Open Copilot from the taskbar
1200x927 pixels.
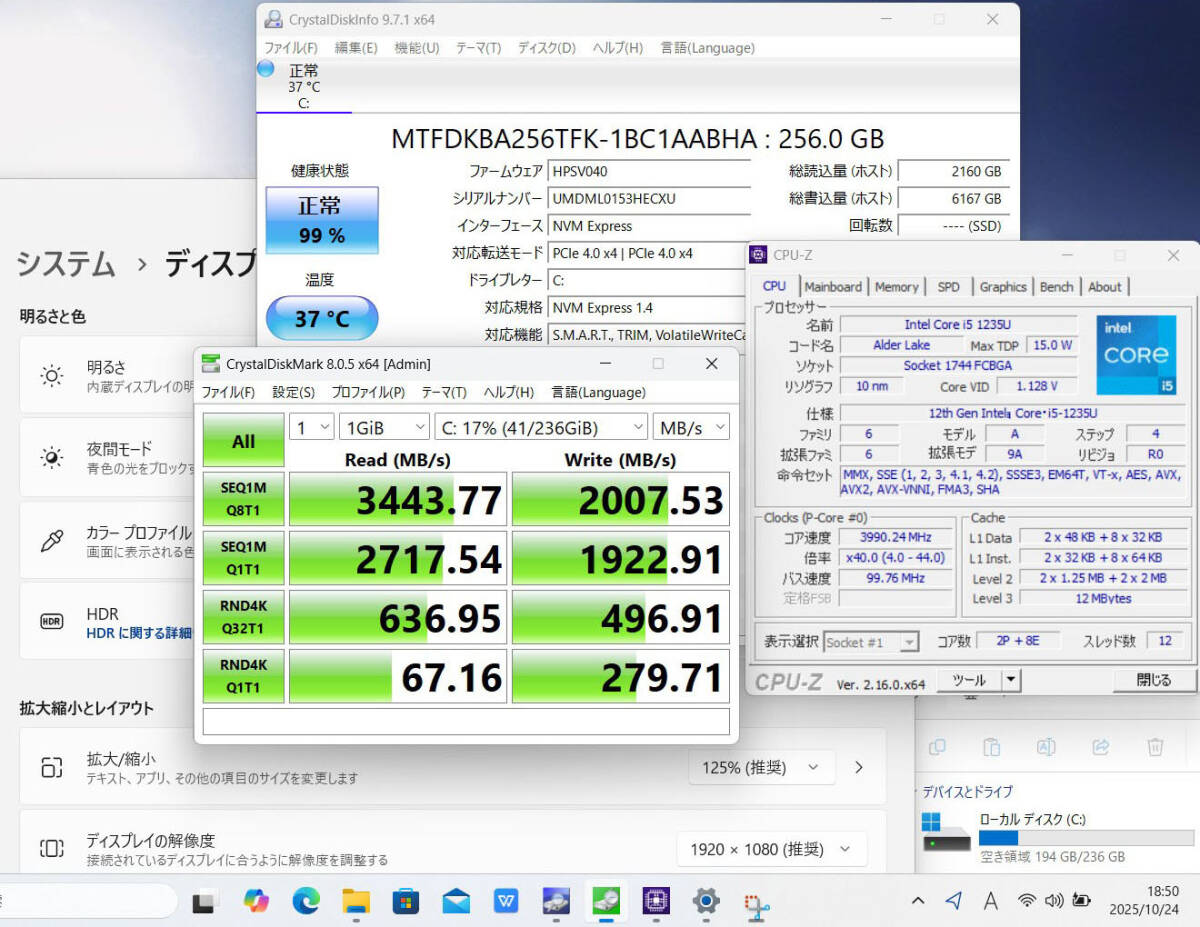tap(256, 901)
